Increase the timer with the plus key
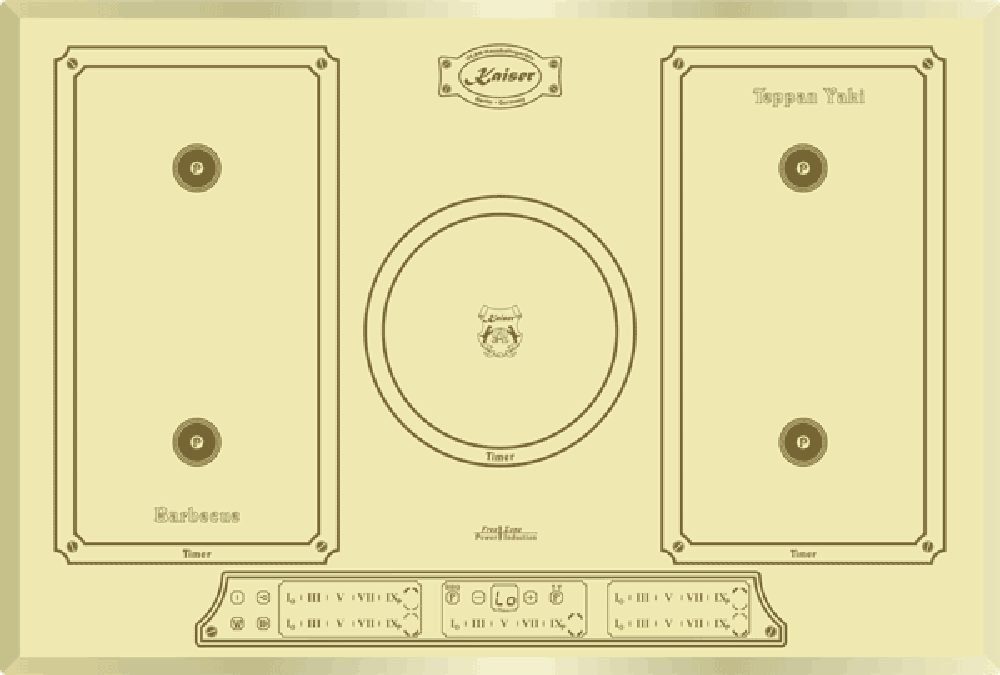Image resolution: width=1000 pixels, height=675 pixels. pyautogui.click(x=530, y=598)
